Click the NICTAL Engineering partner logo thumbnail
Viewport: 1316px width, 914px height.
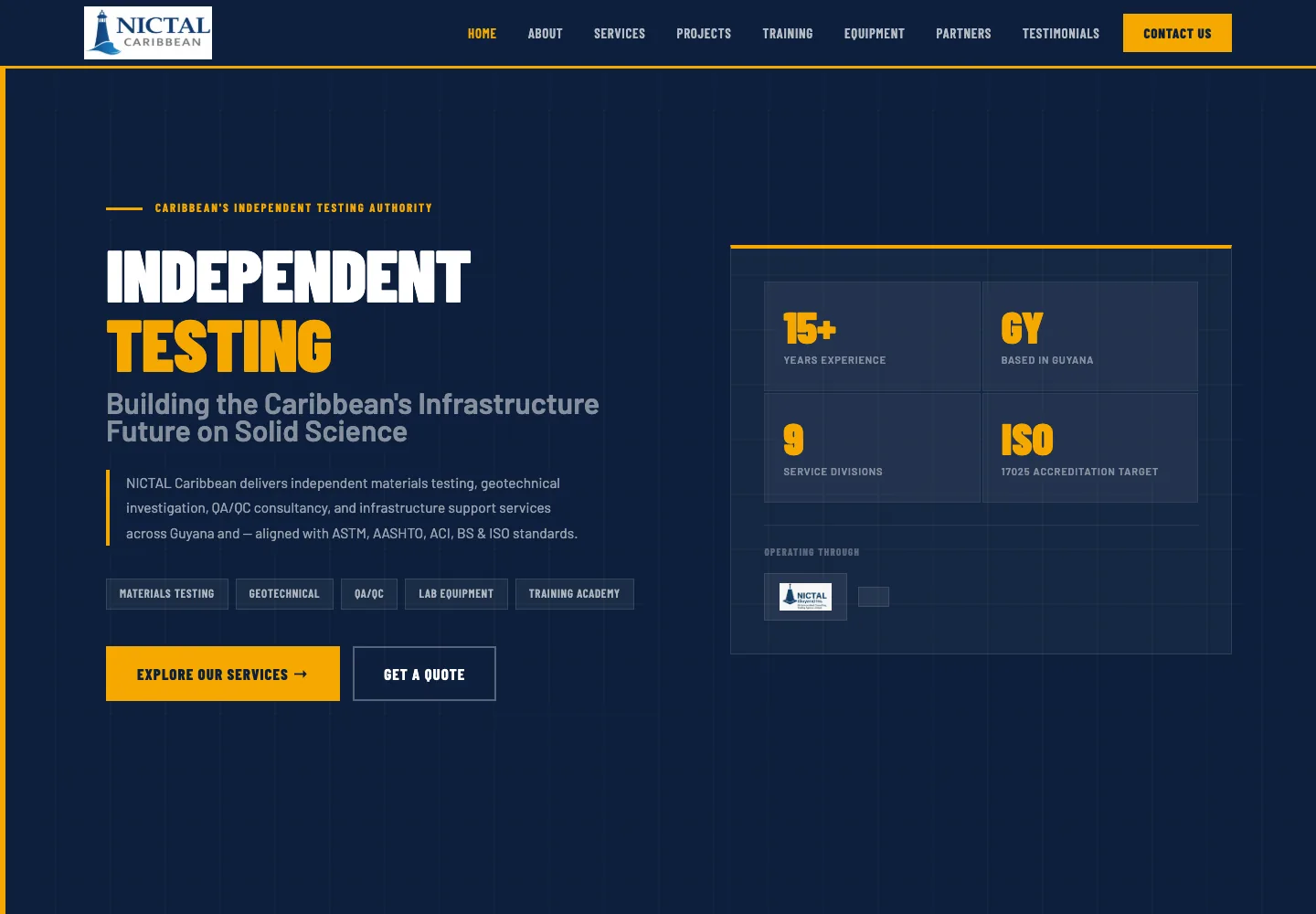(x=805, y=597)
